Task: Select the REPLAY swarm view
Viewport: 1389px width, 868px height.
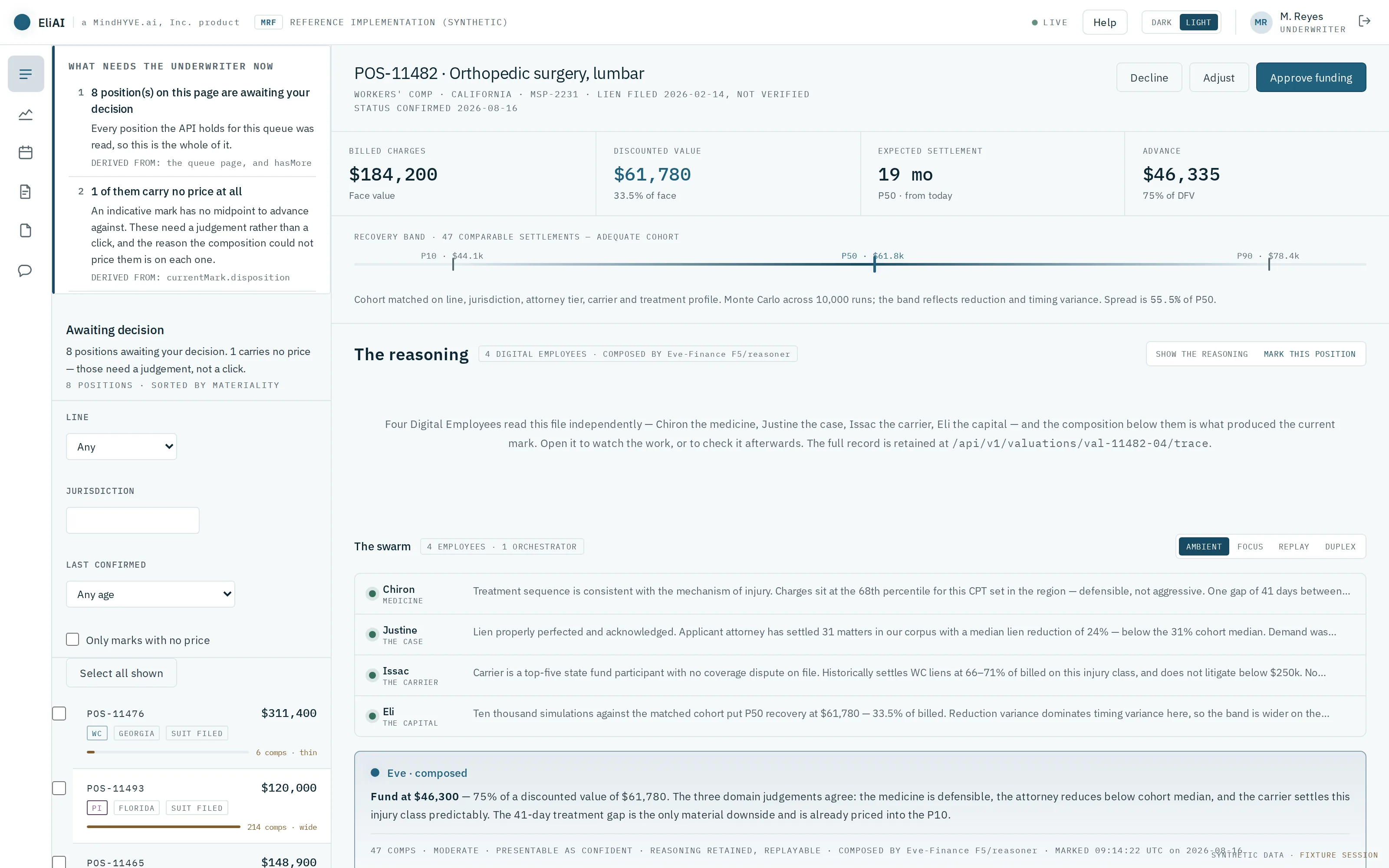Action: point(1294,546)
